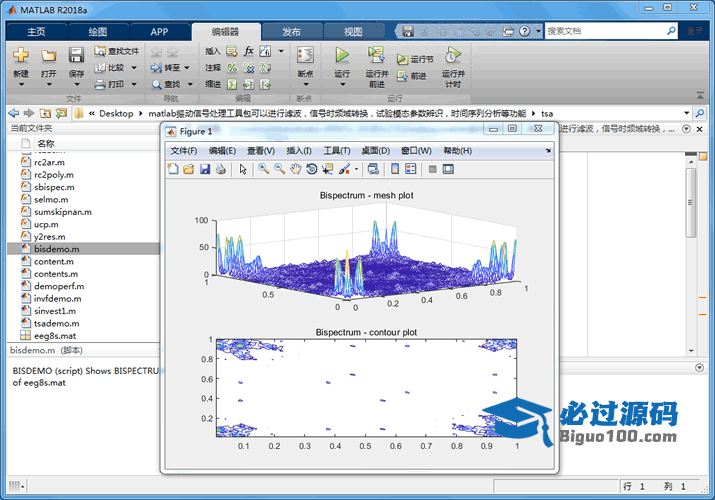Switch to the Publish (发布) tab
This screenshot has width=715, height=500.
291,31
